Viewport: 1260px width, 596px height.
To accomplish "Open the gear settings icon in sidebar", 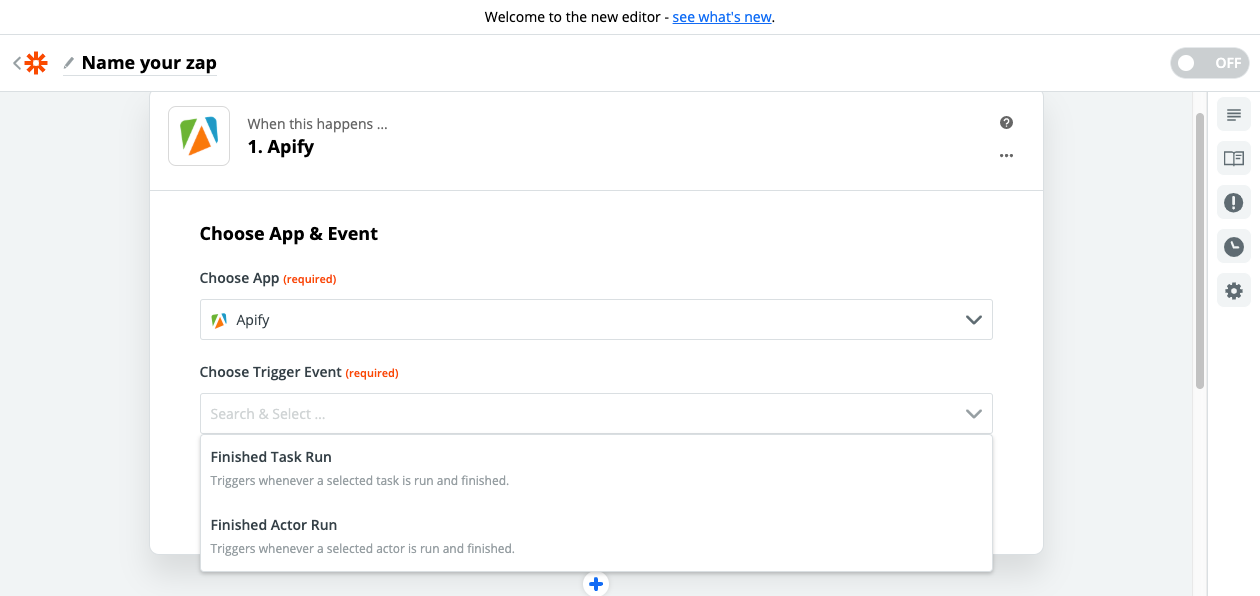I will tap(1234, 291).
